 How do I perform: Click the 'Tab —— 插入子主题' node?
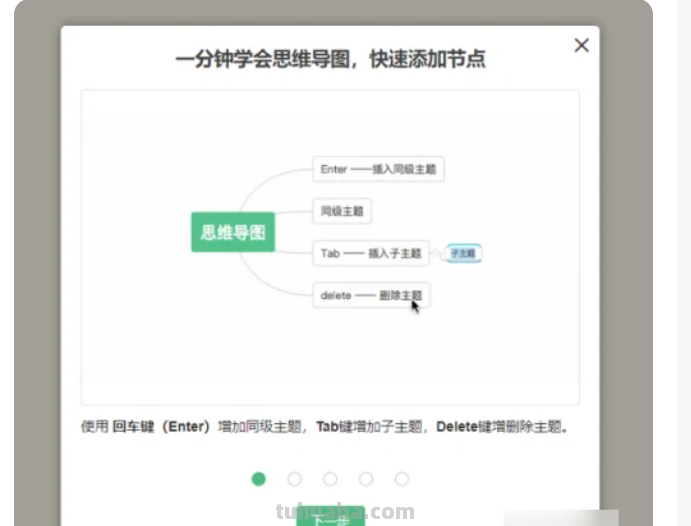(x=371, y=253)
